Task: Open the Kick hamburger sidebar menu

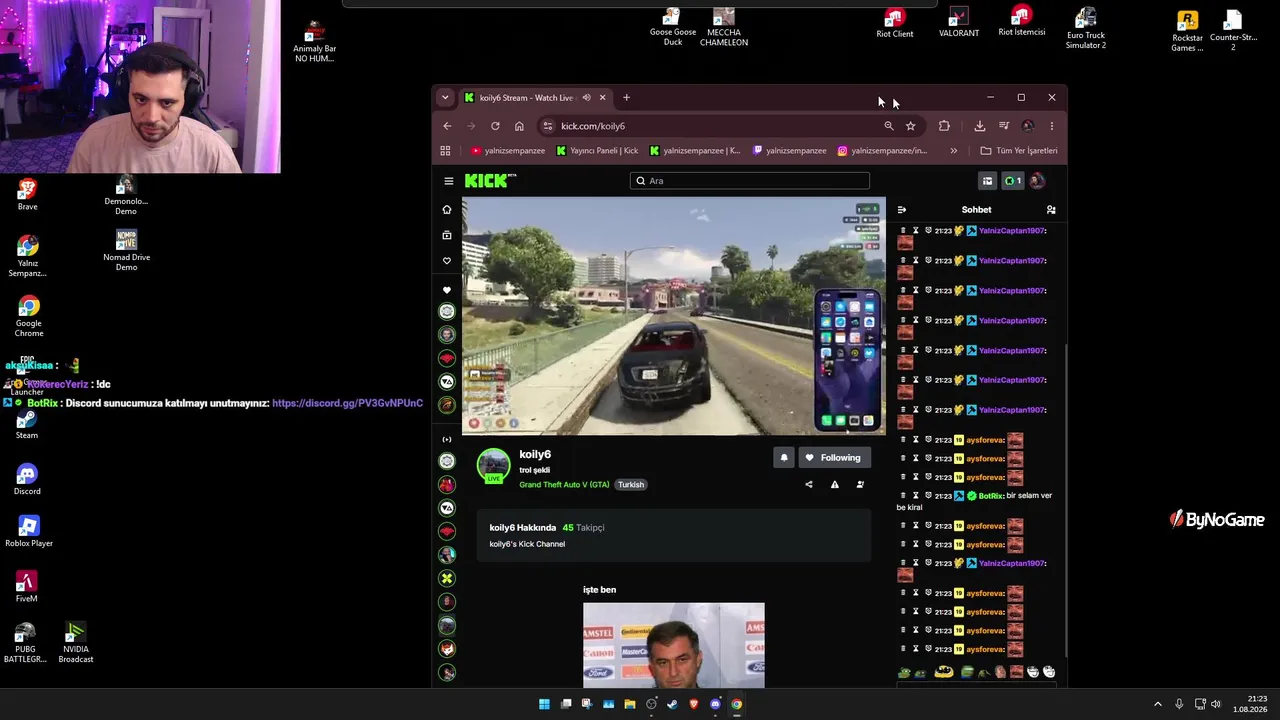Action: pyautogui.click(x=449, y=181)
